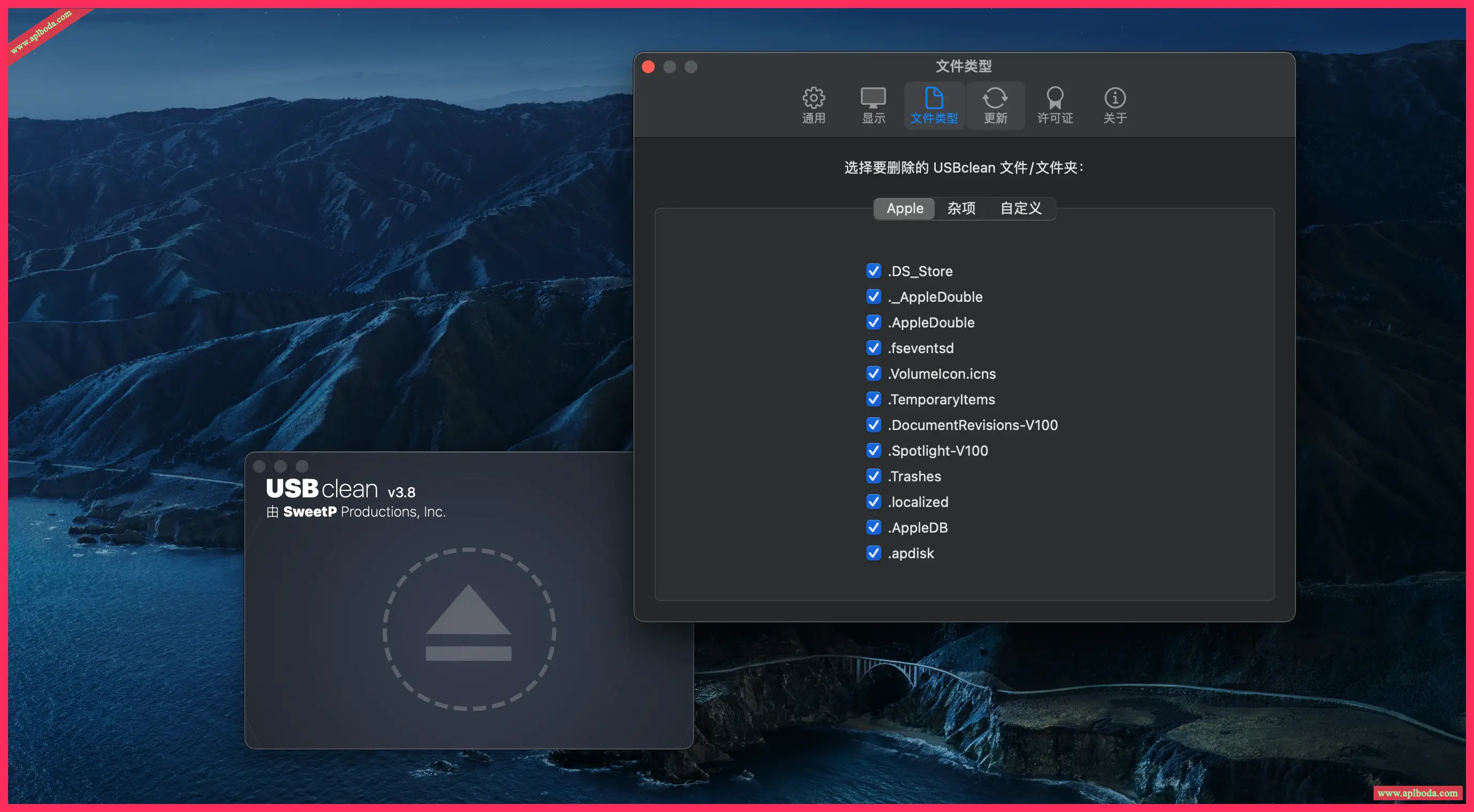Screen dimensions: 1474x812
Task: Toggle the .TemporaryItems checkbox
Action: click(x=873, y=399)
